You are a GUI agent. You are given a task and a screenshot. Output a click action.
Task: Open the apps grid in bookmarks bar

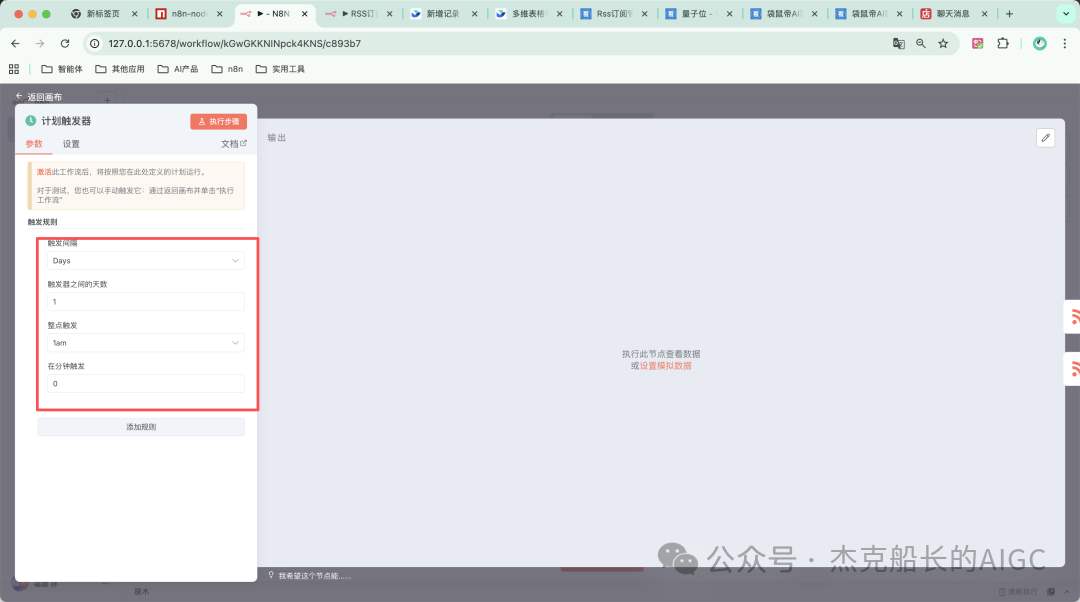pyautogui.click(x=14, y=69)
